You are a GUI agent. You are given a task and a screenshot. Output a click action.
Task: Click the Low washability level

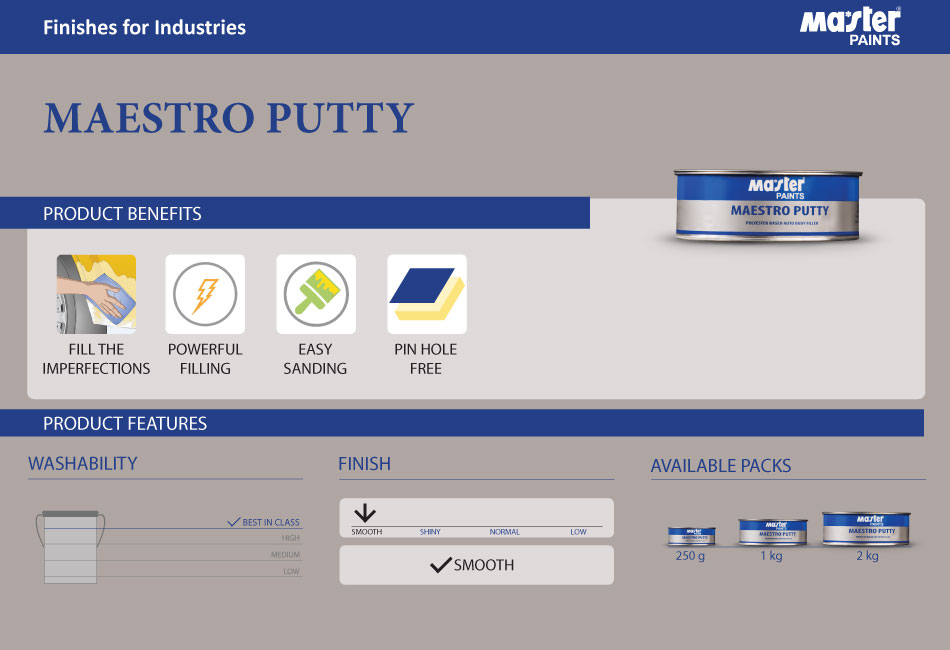tap(291, 571)
